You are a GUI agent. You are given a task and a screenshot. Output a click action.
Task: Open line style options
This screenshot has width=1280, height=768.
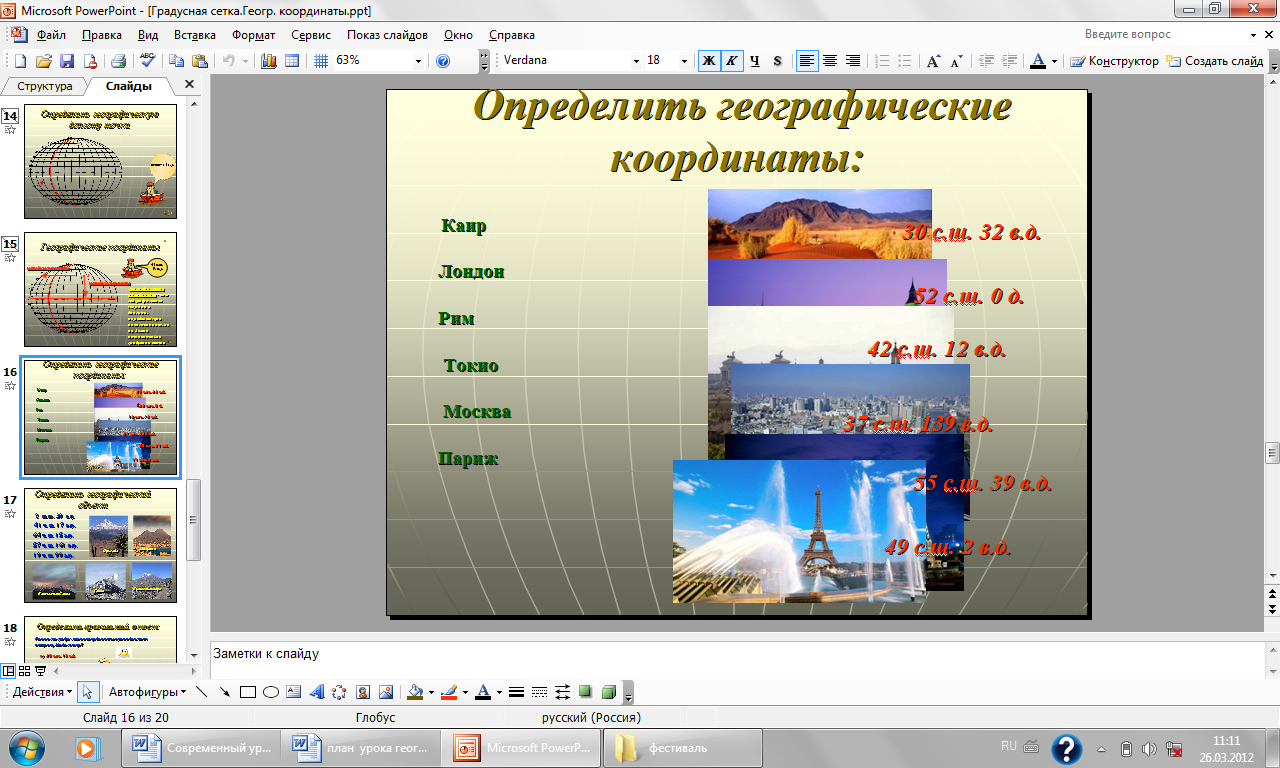point(517,692)
